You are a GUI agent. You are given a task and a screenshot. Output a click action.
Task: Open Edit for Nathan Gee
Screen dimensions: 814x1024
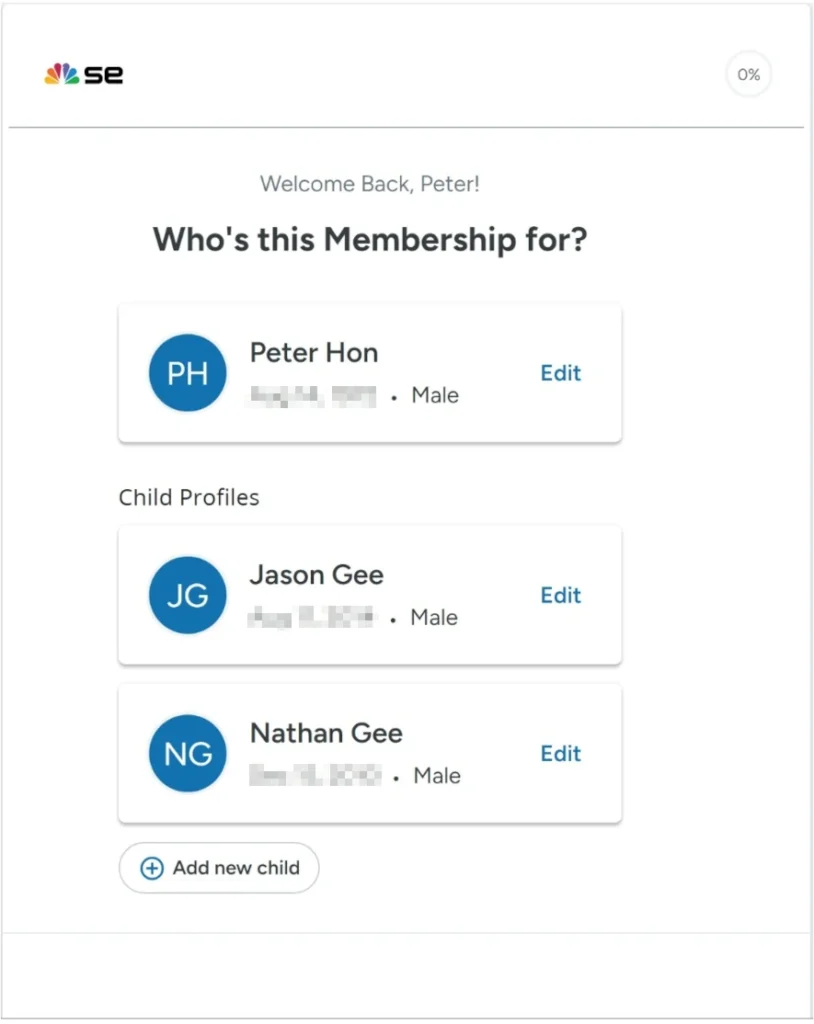560,753
